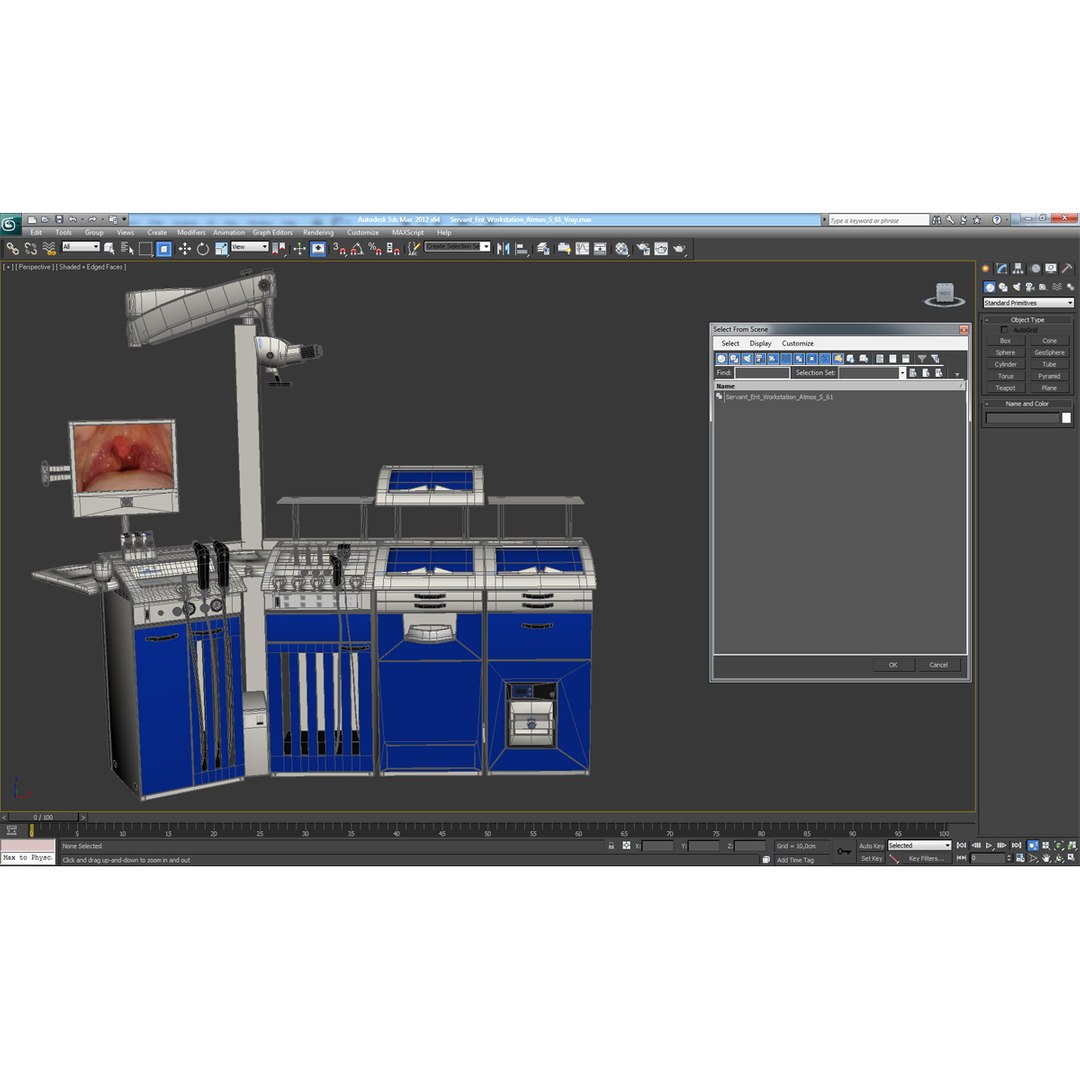The height and width of the screenshot is (1080, 1080).
Task: Switch to the Utilities hammer tab
Action: [x=1066, y=269]
